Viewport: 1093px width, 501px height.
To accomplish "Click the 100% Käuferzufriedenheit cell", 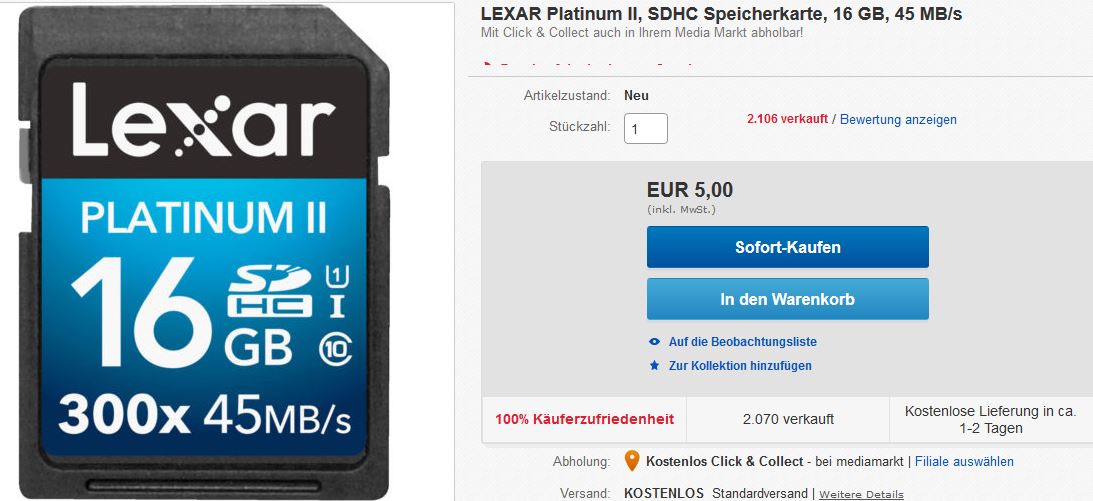I will 584,419.
